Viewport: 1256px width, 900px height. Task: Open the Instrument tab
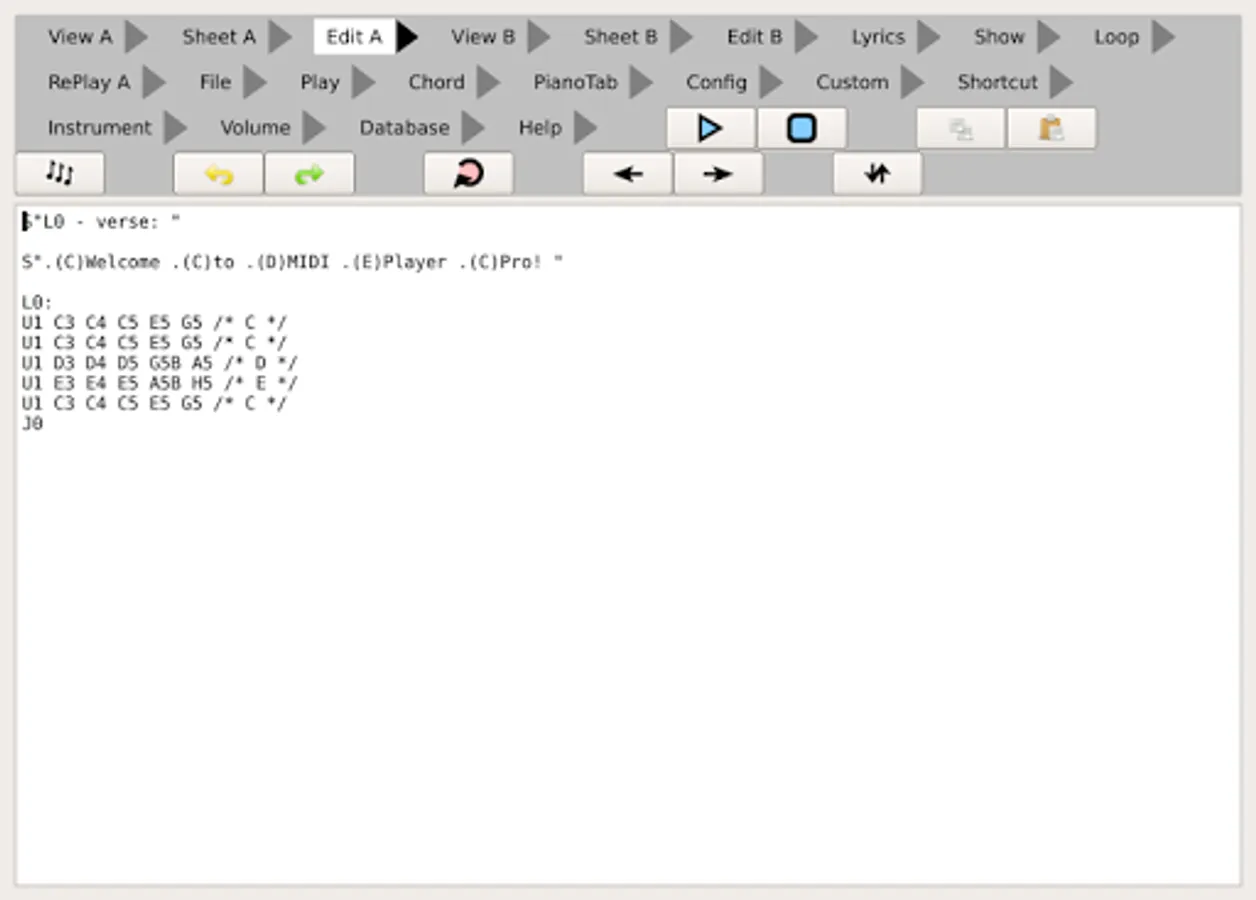coord(100,128)
